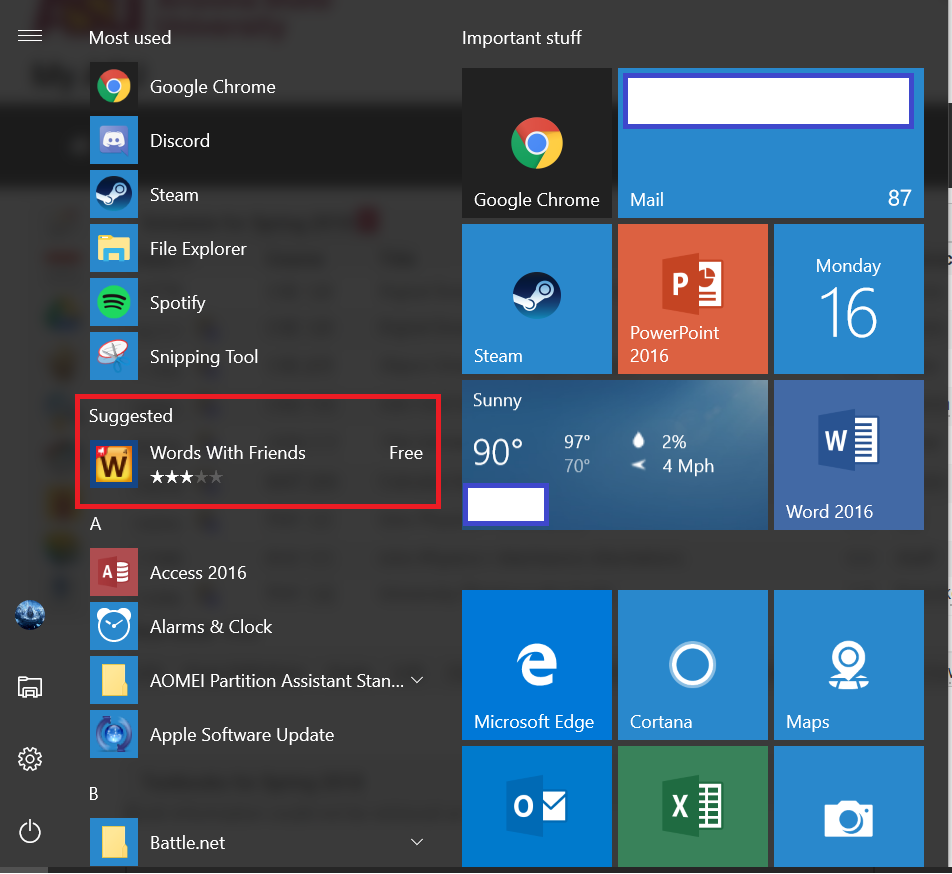Expand the Battle.net folder chevron

pos(417,842)
